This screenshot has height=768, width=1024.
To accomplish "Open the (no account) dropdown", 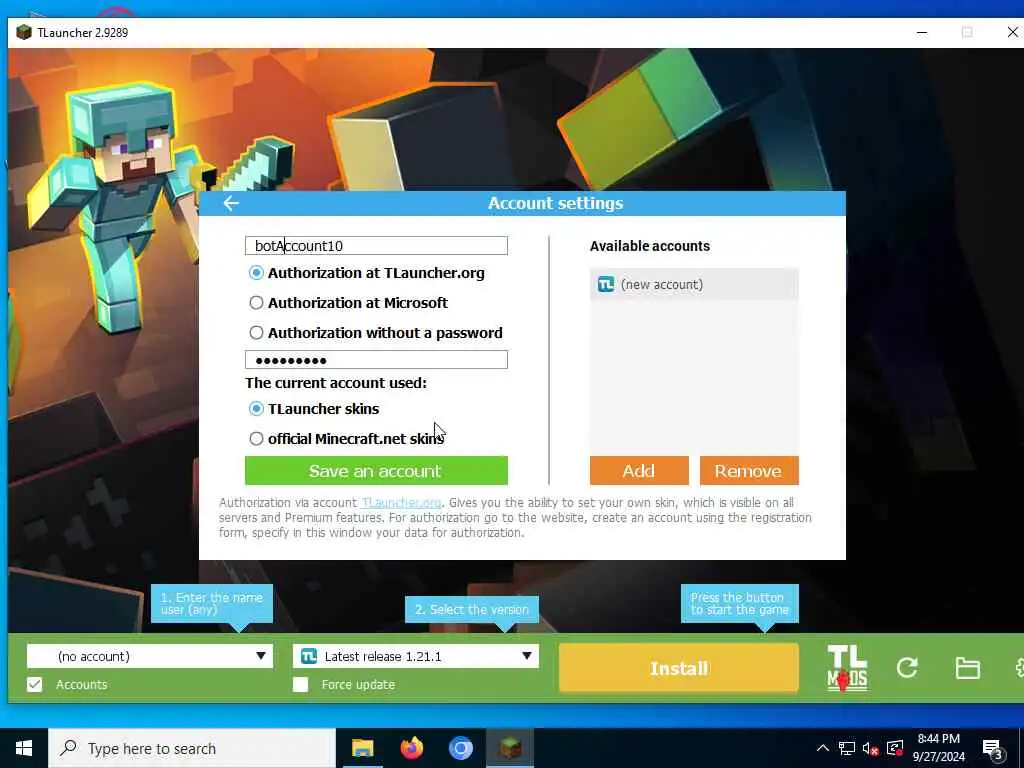I will pyautogui.click(x=150, y=656).
